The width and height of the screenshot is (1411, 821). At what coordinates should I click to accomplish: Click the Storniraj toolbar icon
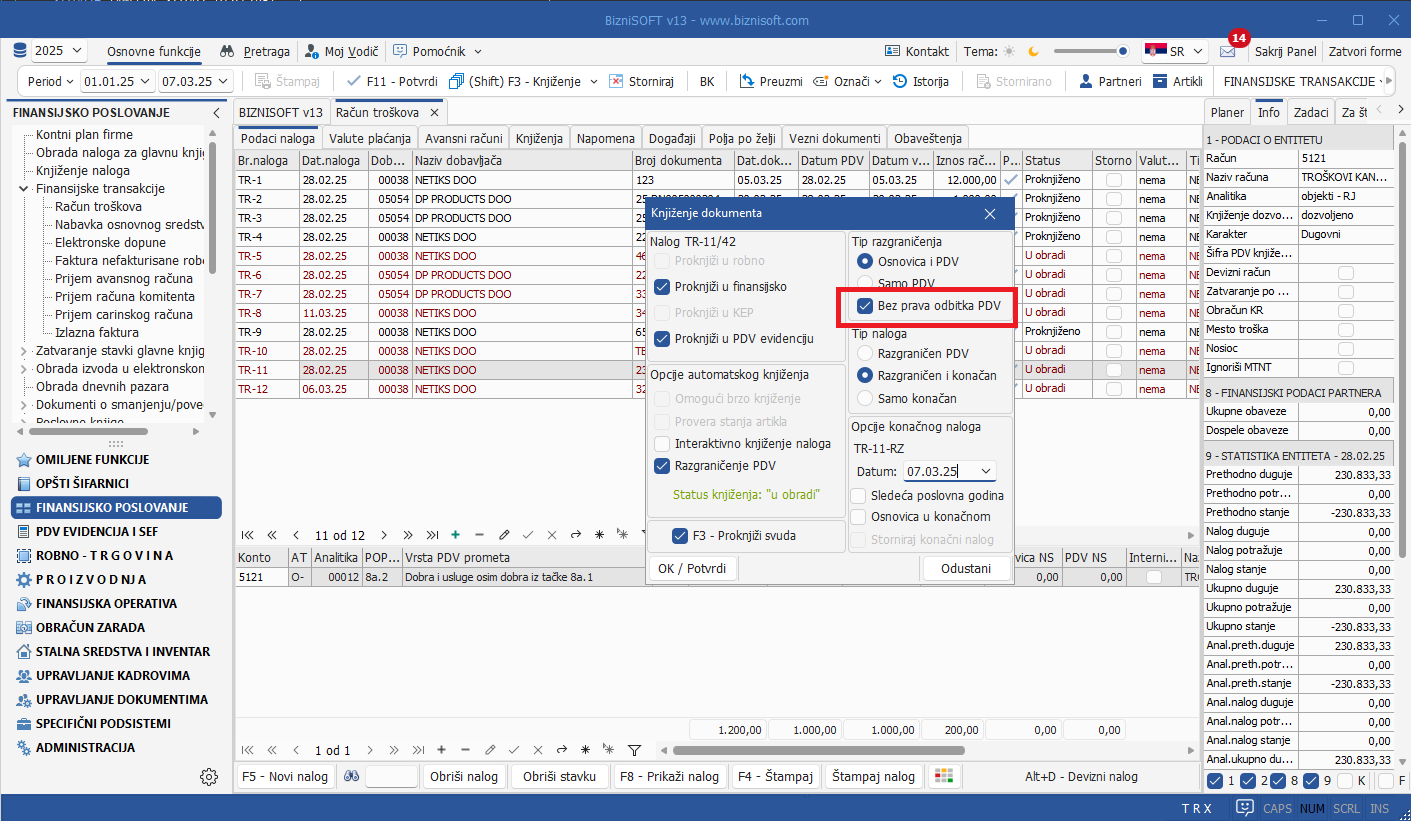tap(618, 81)
